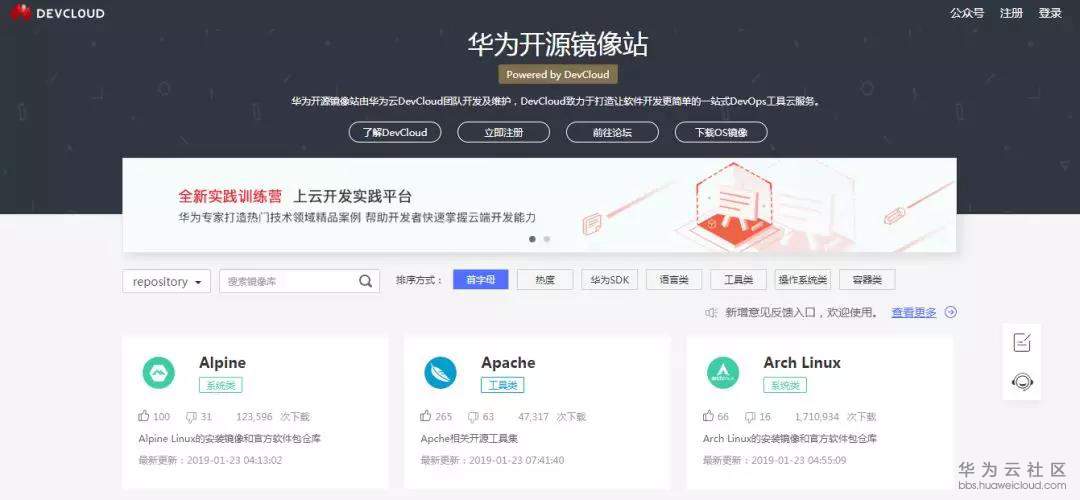Open the Arch Linux mirror title
The height and width of the screenshot is (500, 1080).
click(x=802, y=363)
